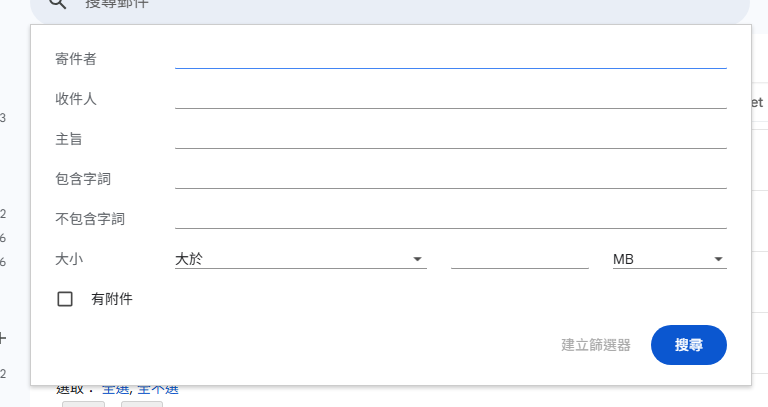Tick the 有附件 checkbox
The image size is (768, 407).
pos(65,298)
